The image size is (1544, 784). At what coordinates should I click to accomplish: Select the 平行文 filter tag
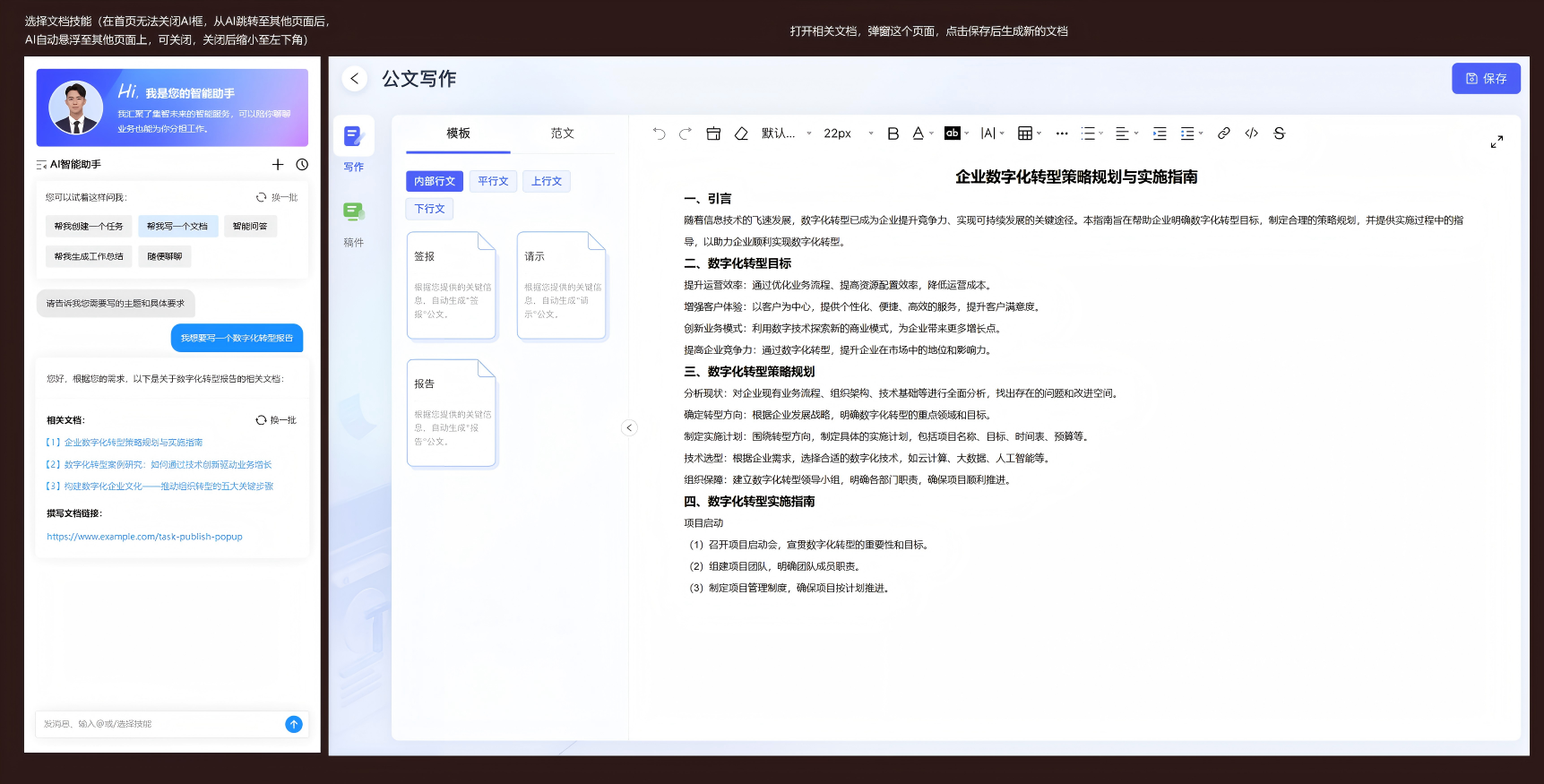pos(493,181)
